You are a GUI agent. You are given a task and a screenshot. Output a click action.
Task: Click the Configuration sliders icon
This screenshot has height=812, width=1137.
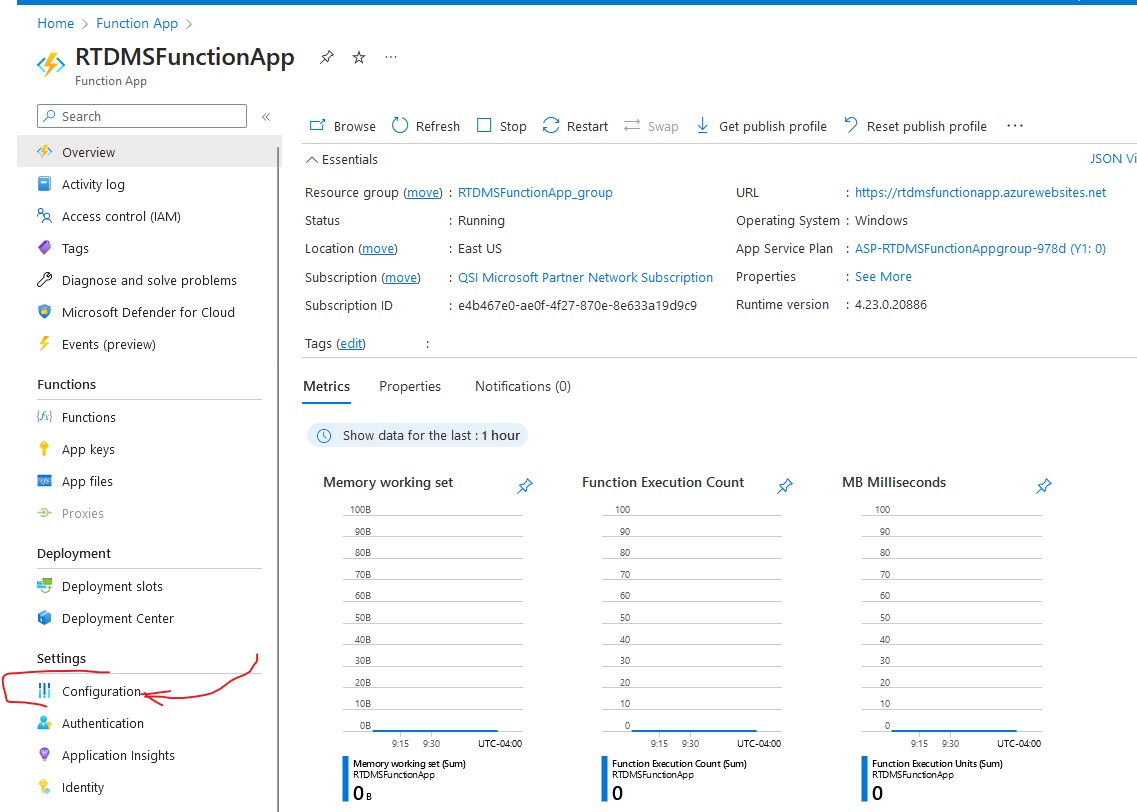[x=44, y=691]
